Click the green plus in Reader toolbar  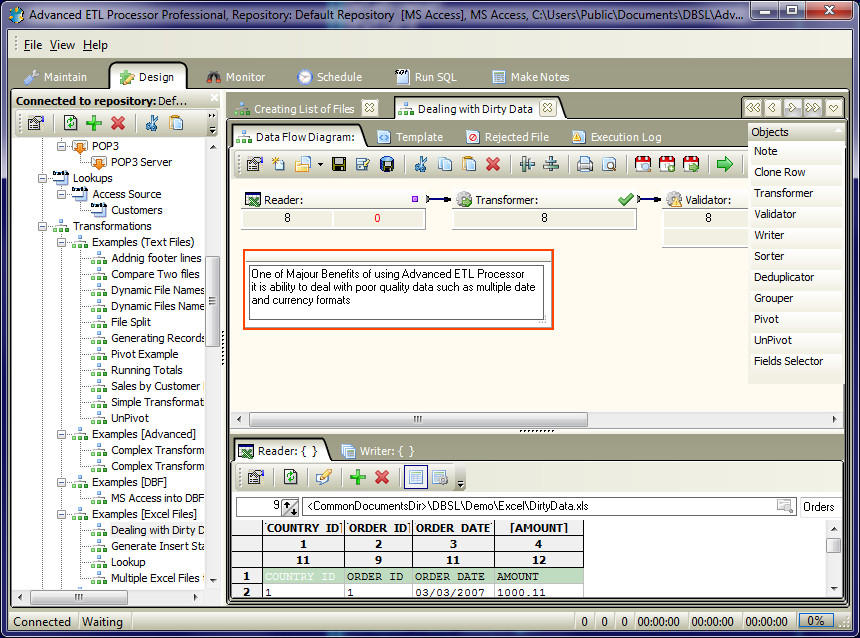[358, 477]
